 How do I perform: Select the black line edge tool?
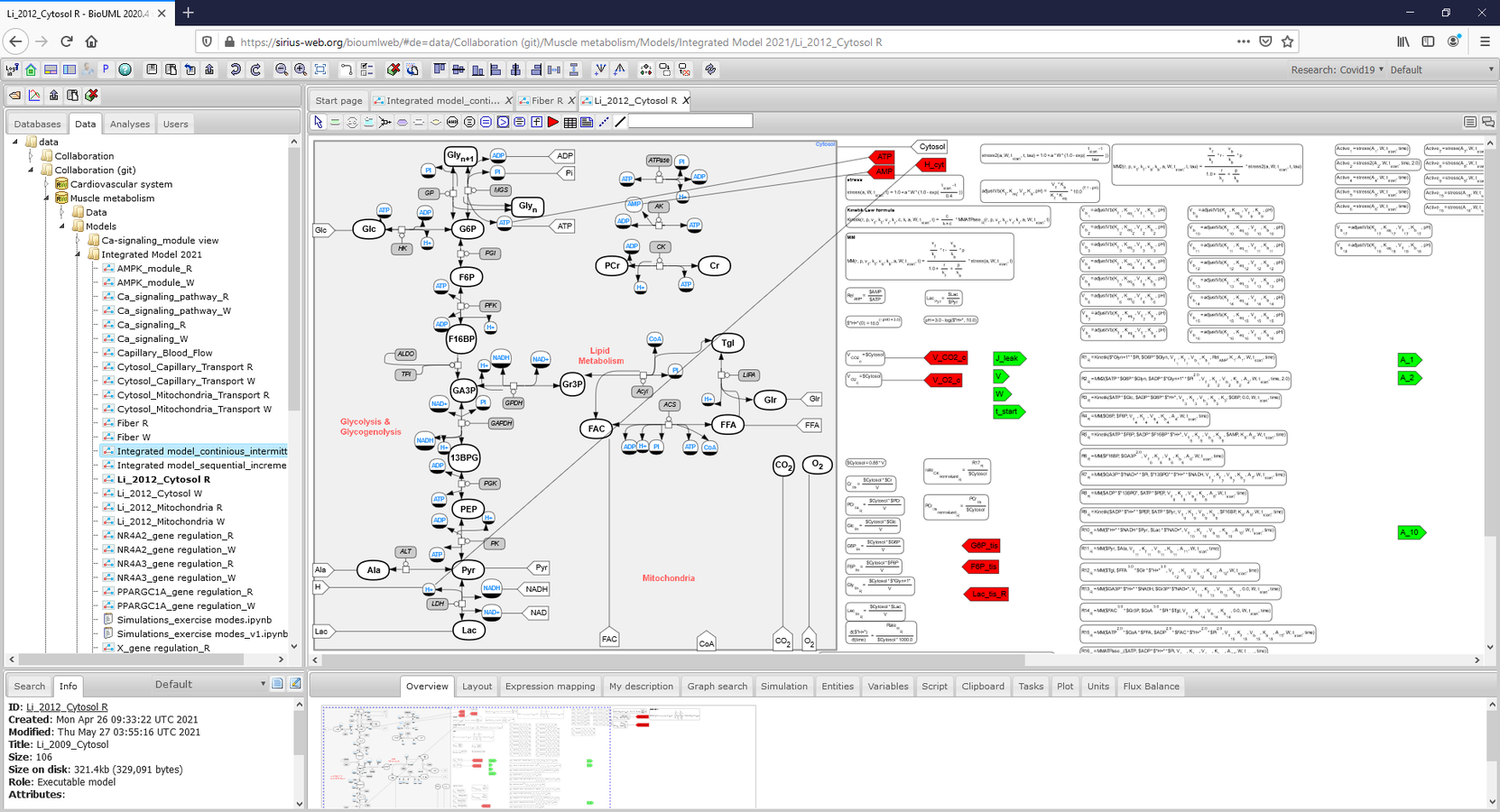[620, 122]
